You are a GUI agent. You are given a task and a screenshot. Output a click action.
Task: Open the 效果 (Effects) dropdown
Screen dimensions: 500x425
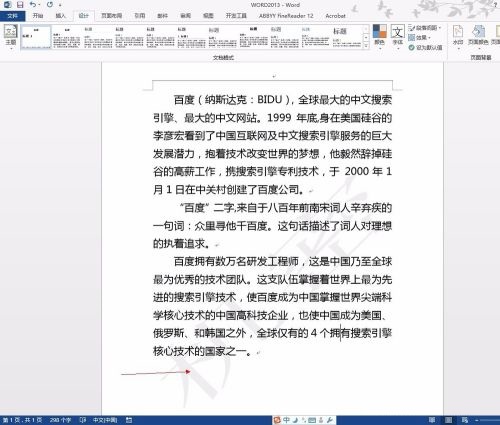coord(420,38)
